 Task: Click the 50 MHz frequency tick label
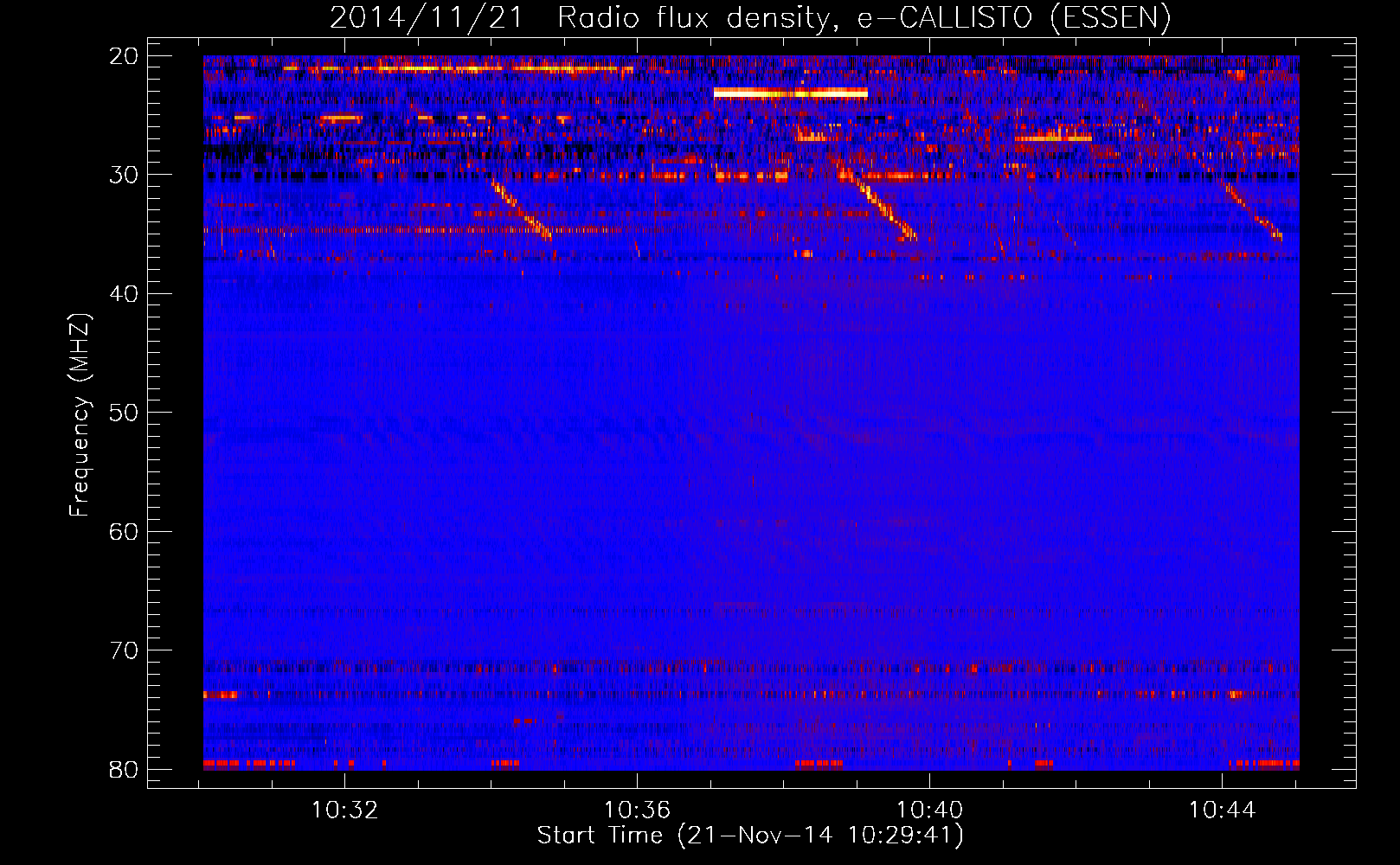pos(124,413)
